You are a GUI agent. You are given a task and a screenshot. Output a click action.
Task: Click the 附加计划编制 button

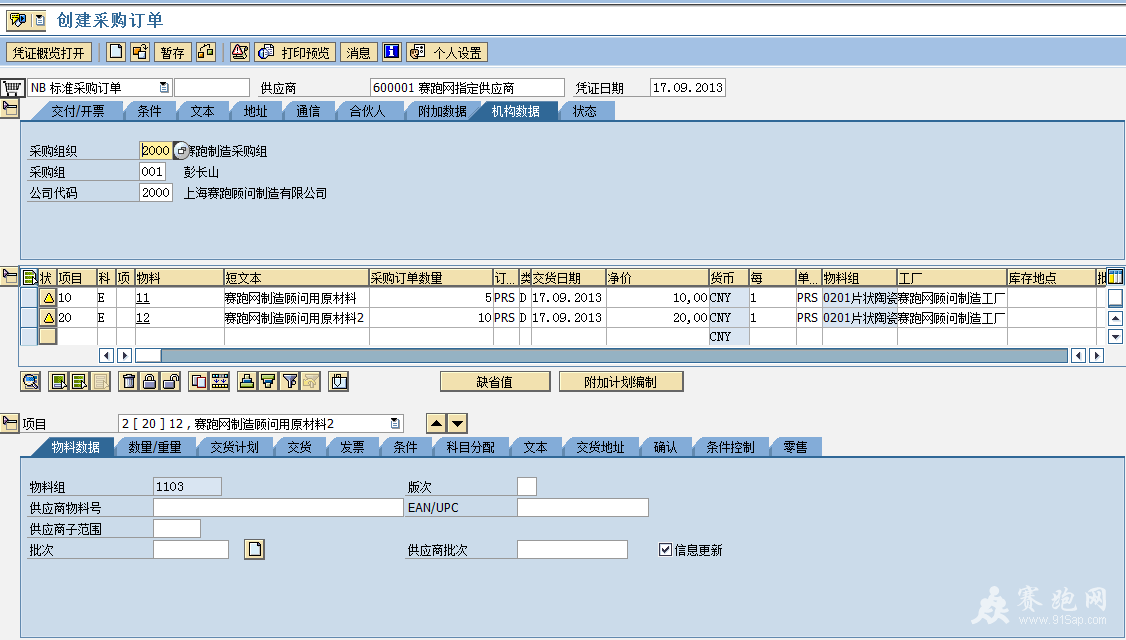click(x=620, y=381)
